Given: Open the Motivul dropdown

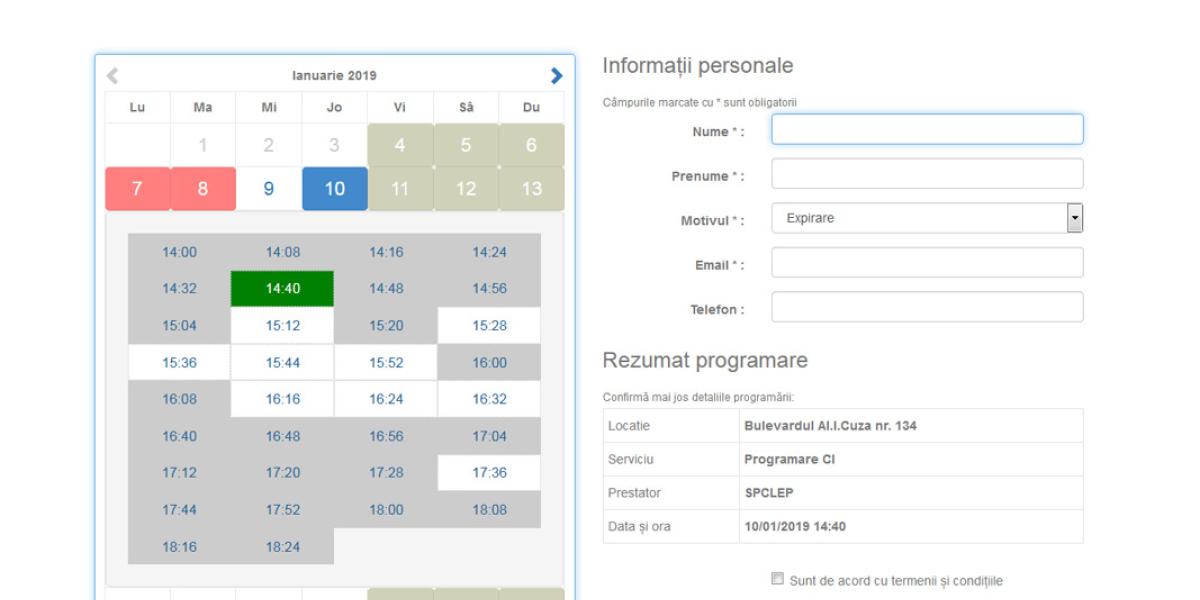Looking at the screenshot, I should pos(926,218).
